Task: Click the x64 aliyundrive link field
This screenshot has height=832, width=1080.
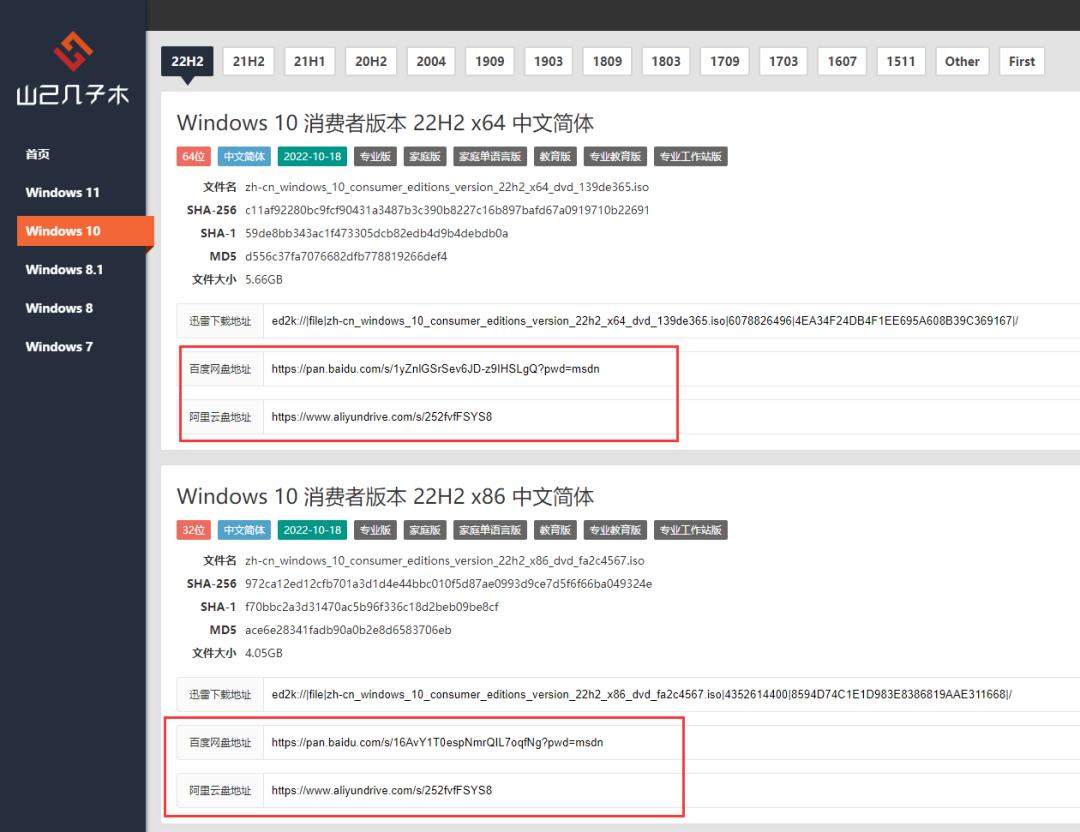Action: (x=672, y=417)
